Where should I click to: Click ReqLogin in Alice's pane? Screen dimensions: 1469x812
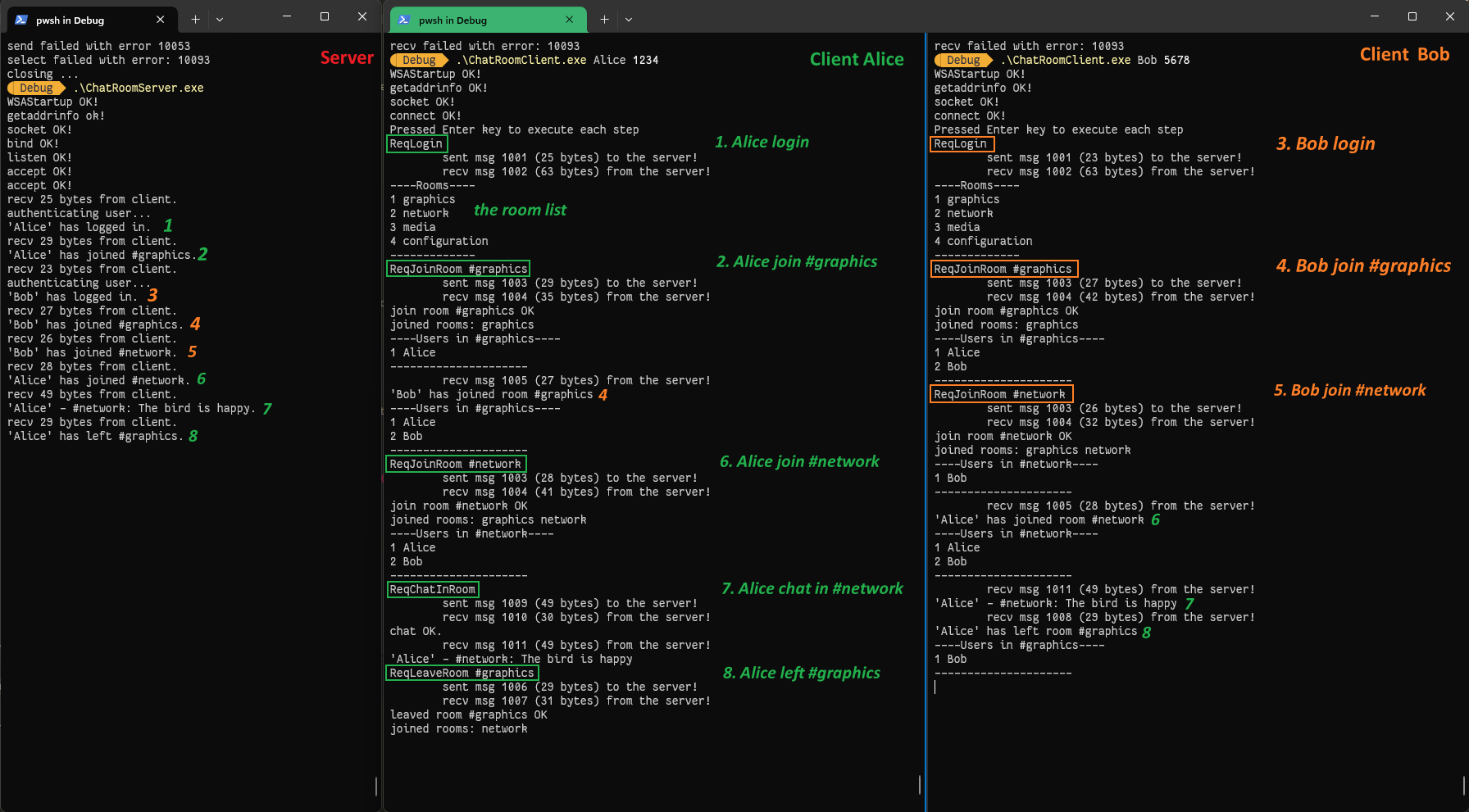tap(416, 143)
